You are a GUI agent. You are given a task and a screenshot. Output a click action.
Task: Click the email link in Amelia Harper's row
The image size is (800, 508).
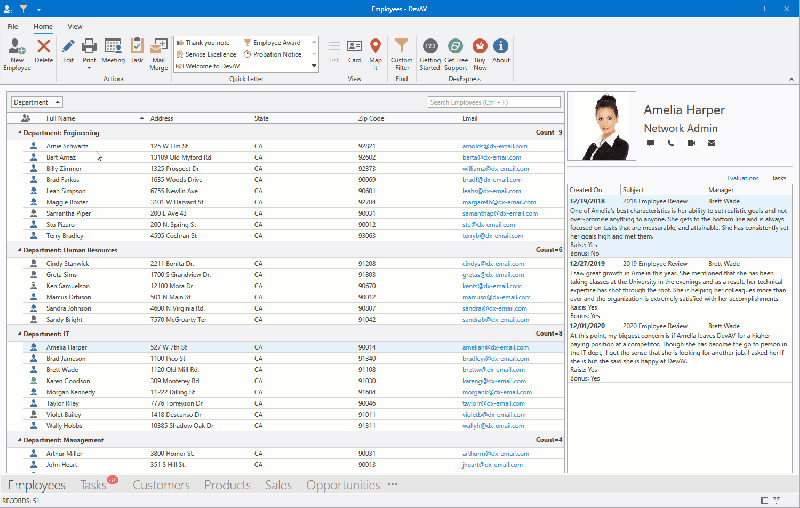click(495, 347)
